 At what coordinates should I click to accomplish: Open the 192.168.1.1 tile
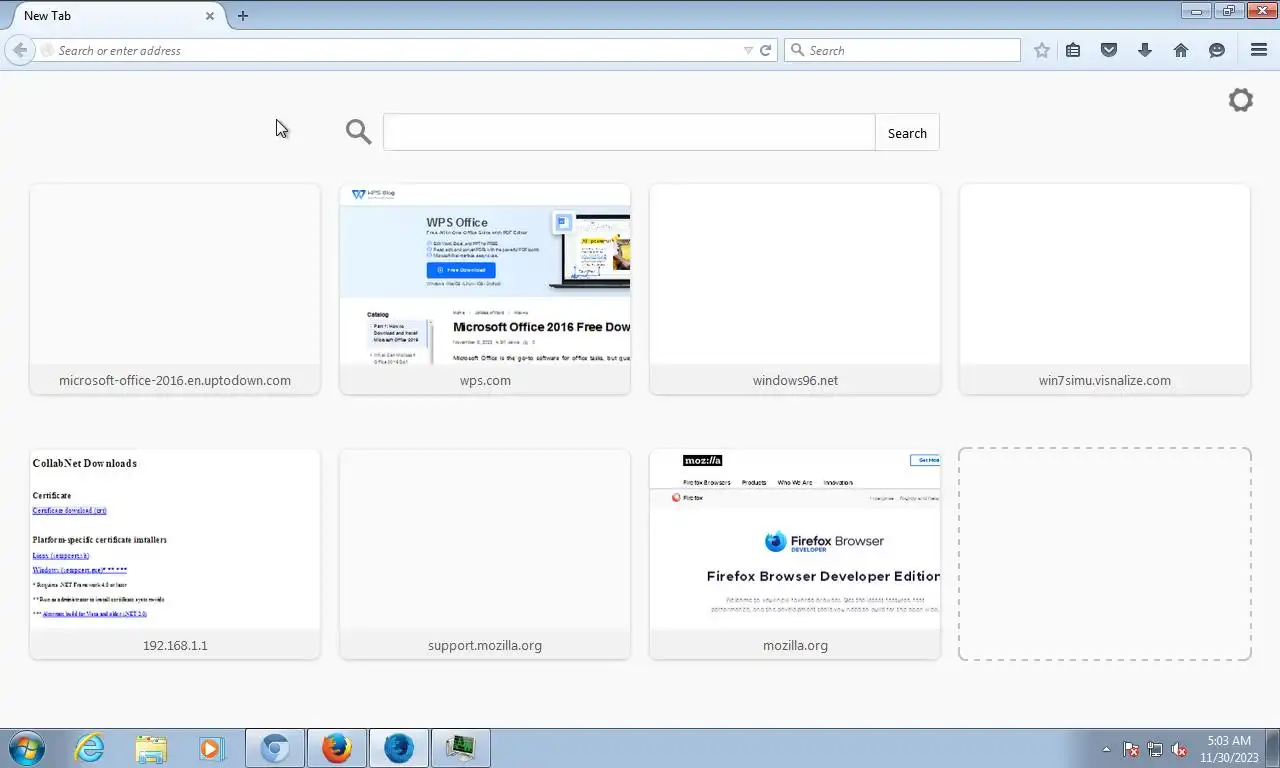[x=175, y=554]
